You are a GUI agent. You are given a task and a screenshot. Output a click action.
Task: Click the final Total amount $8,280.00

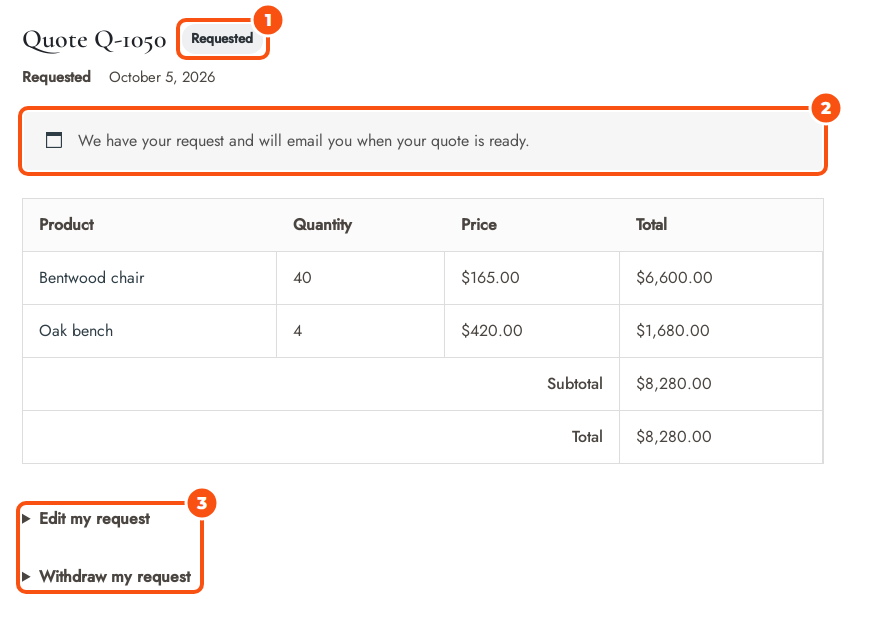pyautogui.click(x=673, y=437)
